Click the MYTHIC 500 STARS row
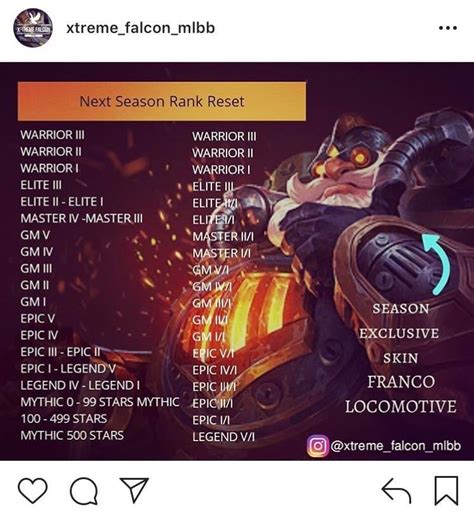Viewport: 474px width, 514px height. pyautogui.click(x=72, y=435)
